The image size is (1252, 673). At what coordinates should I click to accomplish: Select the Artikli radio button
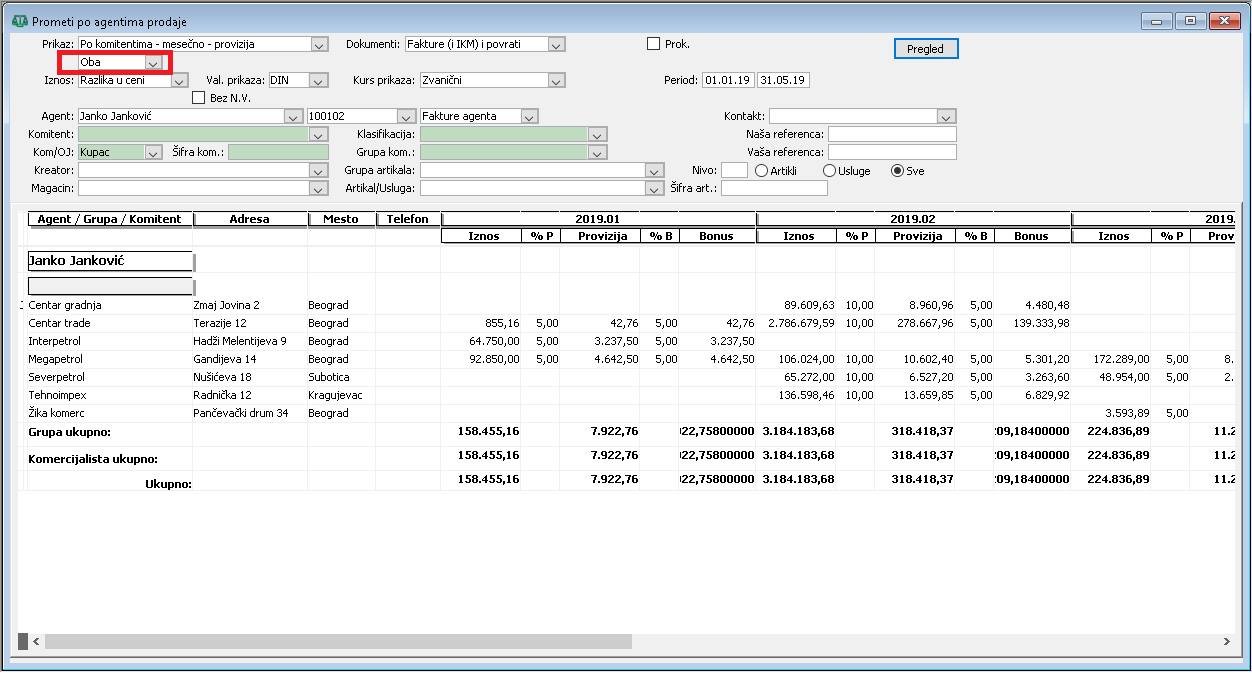coord(762,171)
